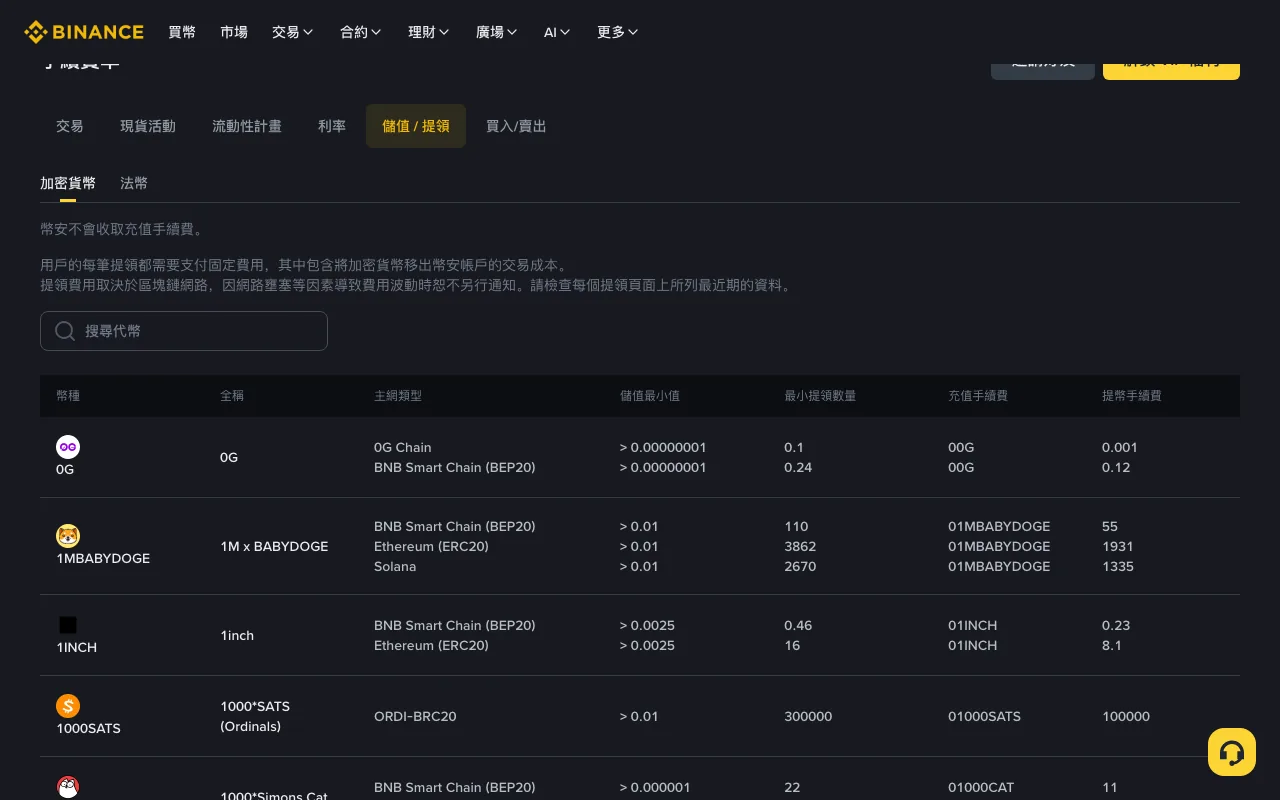Click the 1MBABYDOGE ticker name
Viewport: 1280px width, 800px height.
click(103, 558)
